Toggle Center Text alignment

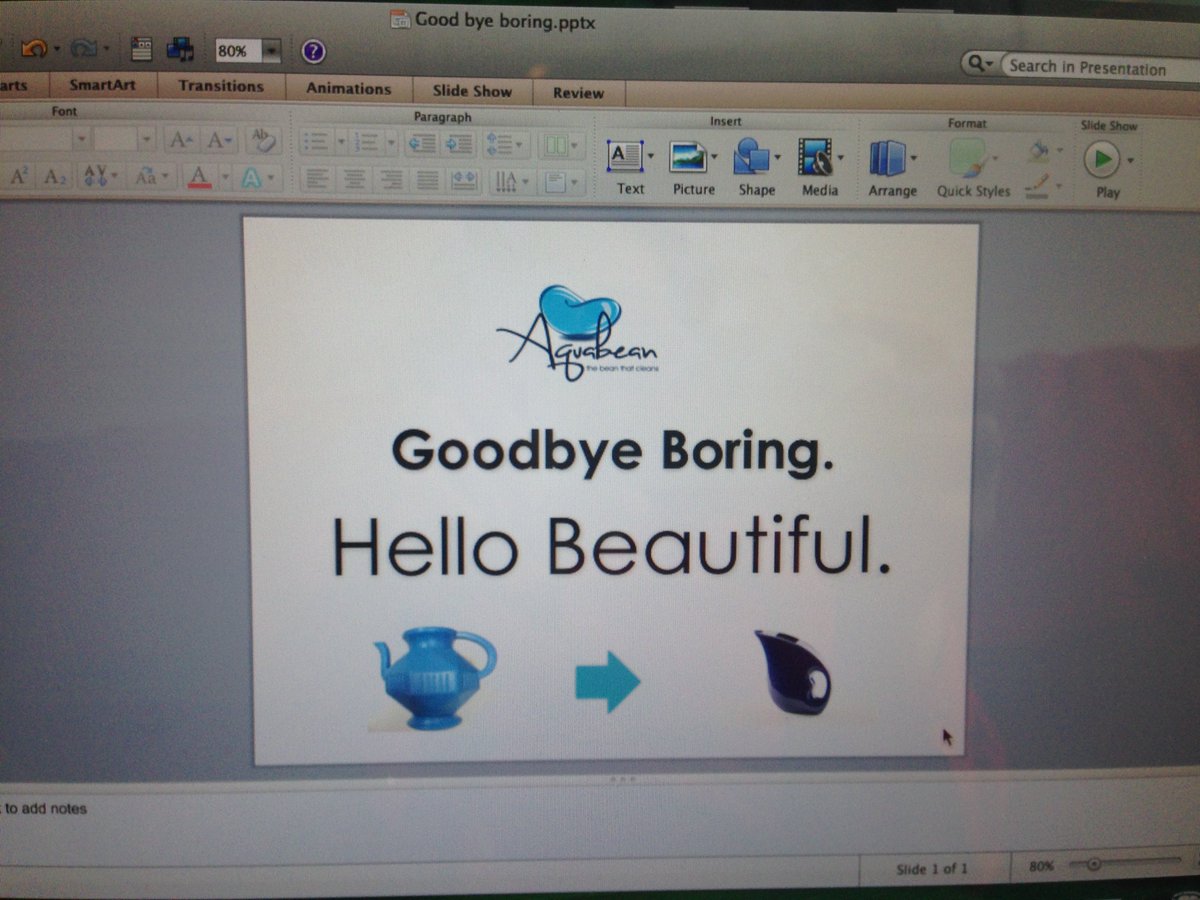tap(353, 180)
